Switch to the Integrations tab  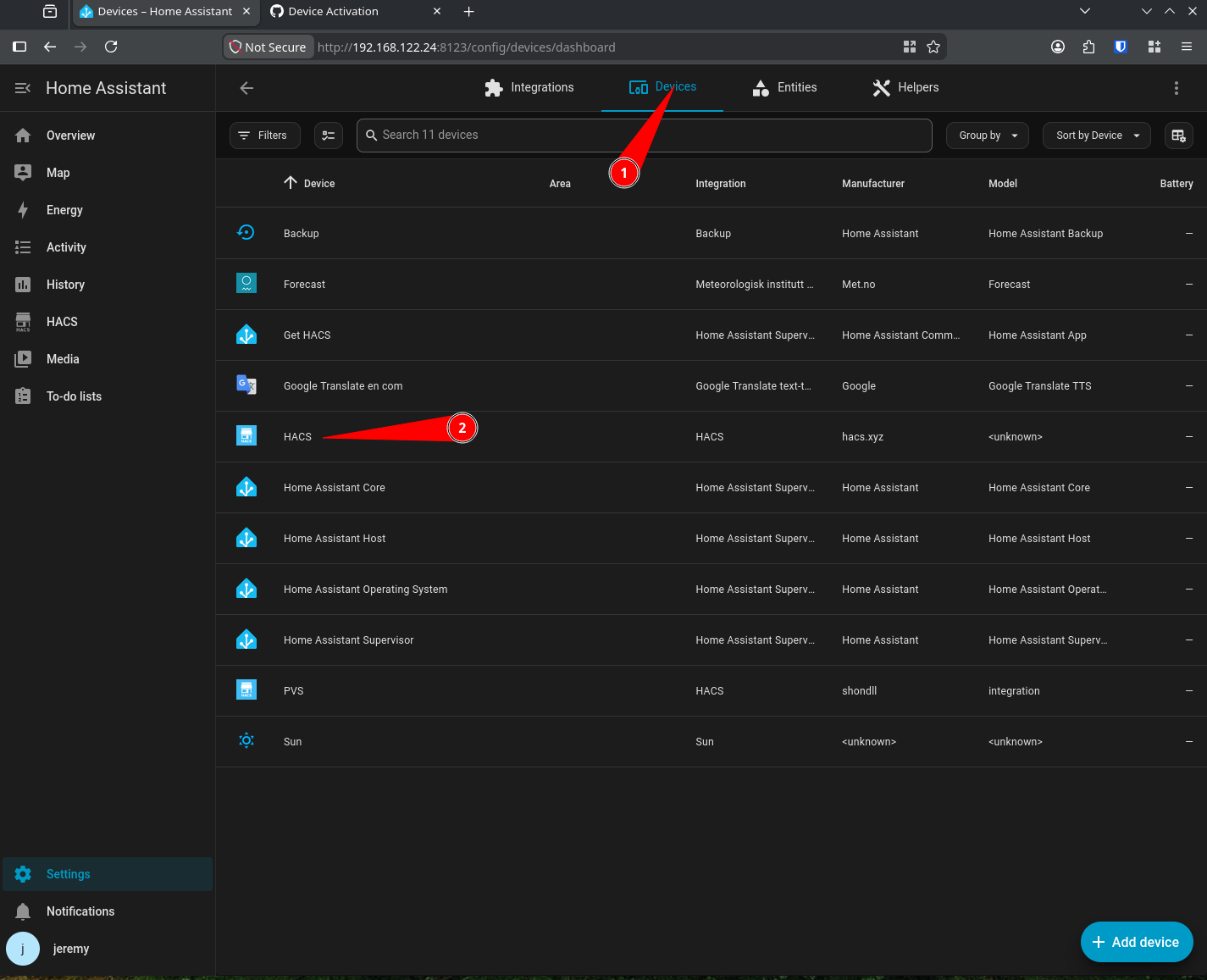tap(529, 87)
